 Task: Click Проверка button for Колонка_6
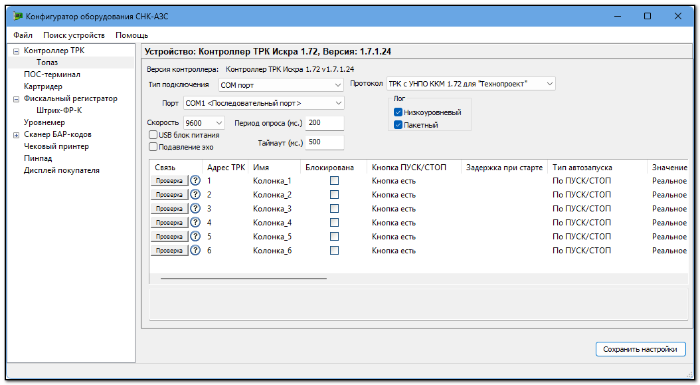[169, 250]
